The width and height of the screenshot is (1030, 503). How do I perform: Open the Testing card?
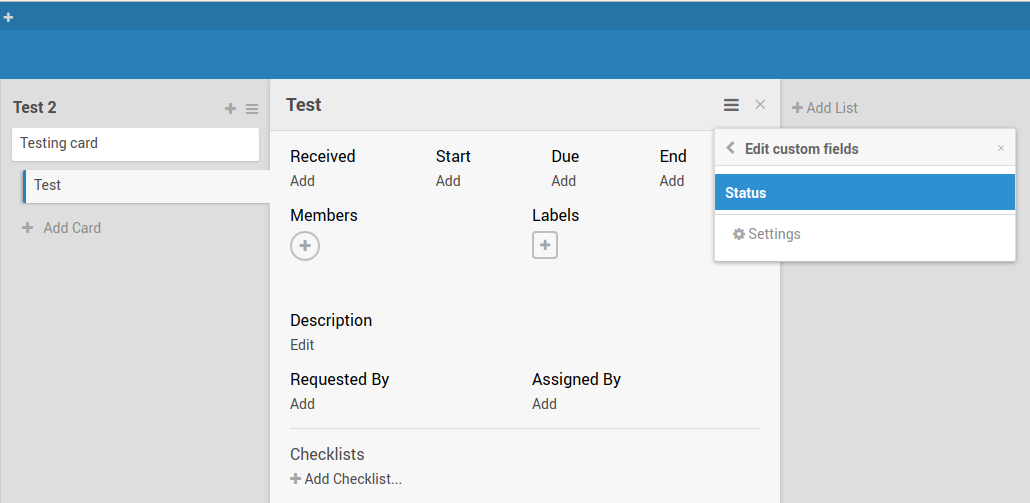coord(135,143)
